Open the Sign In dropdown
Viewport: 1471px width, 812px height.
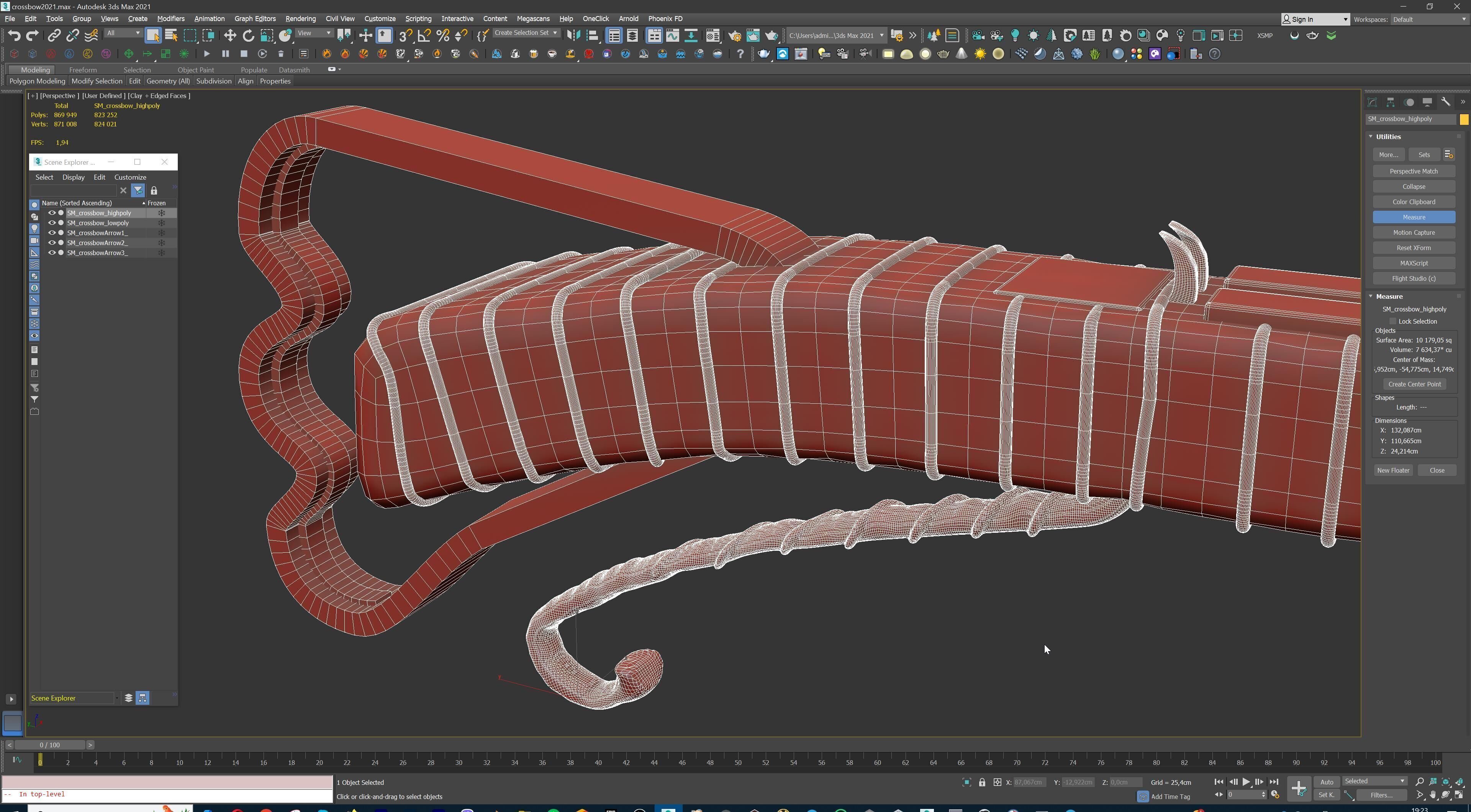click(x=1315, y=20)
